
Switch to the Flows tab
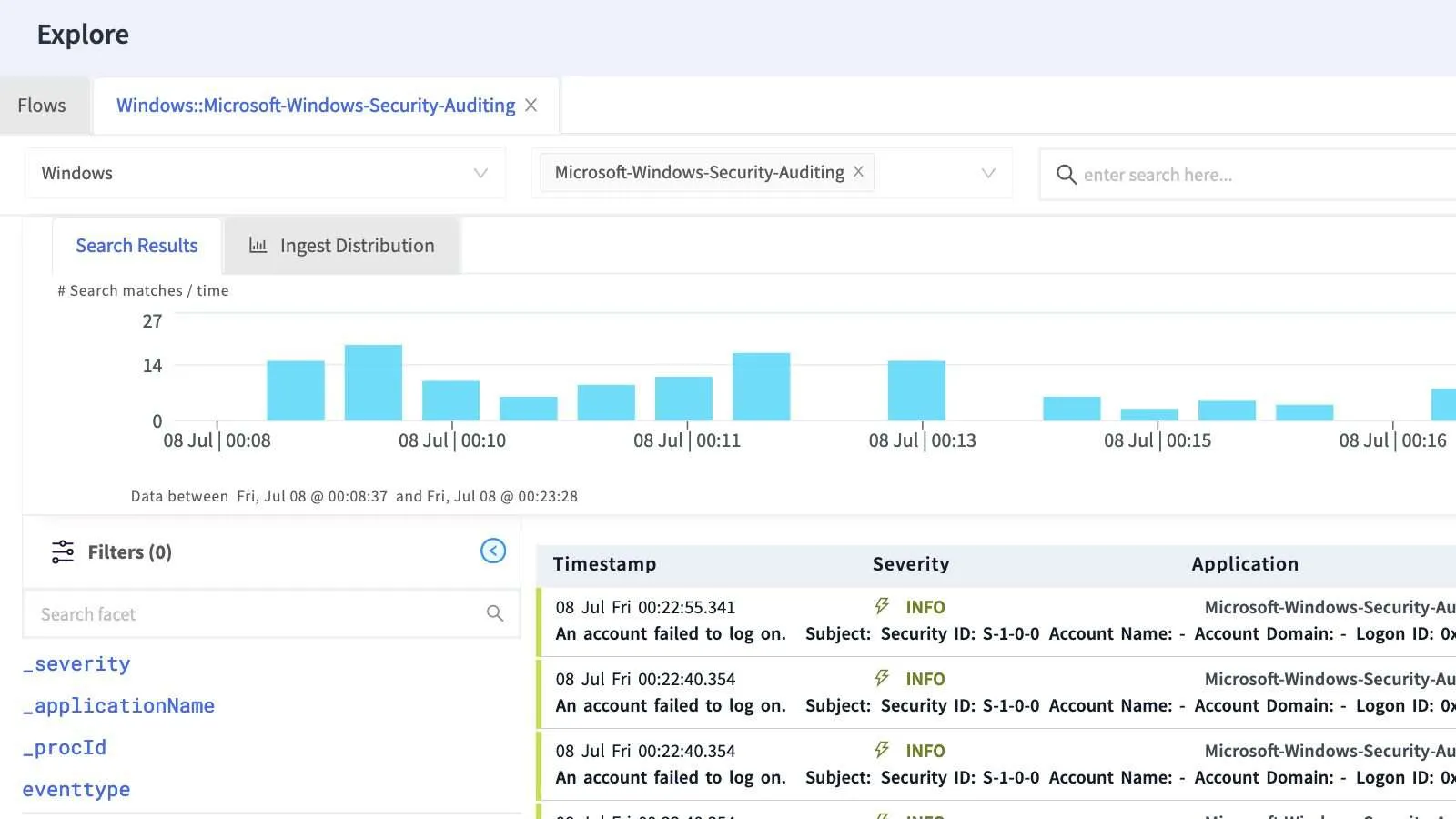coord(42,106)
